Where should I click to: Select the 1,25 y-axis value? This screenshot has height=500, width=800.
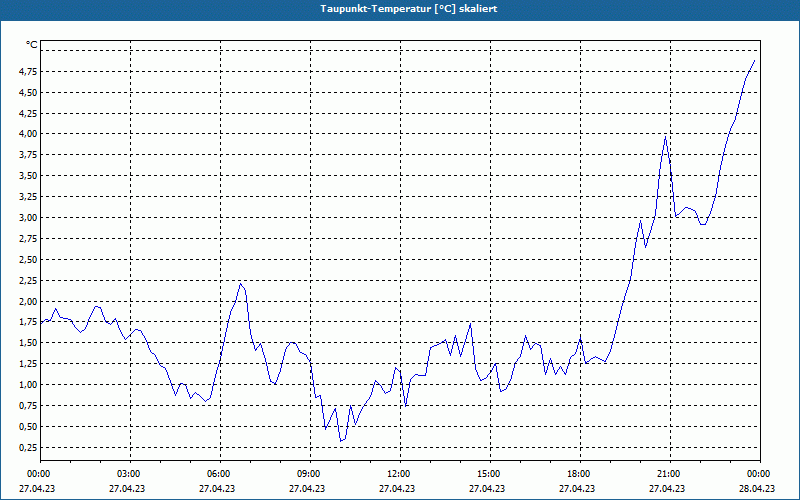point(28,364)
